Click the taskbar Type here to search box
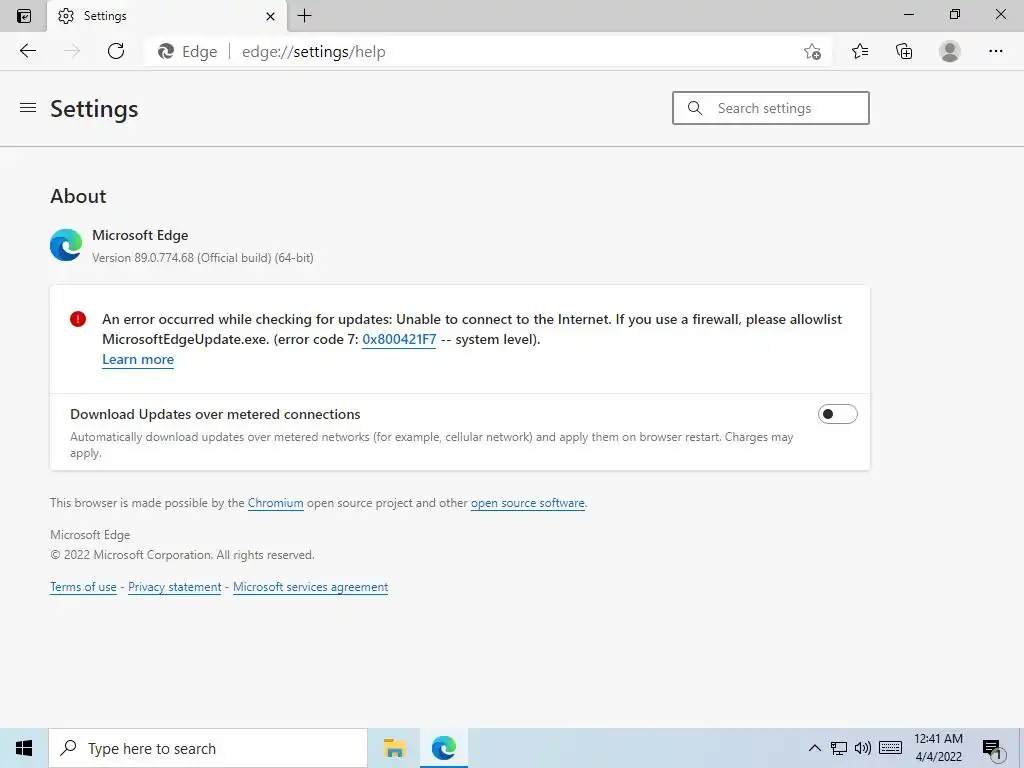This screenshot has width=1024, height=768. (208, 748)
